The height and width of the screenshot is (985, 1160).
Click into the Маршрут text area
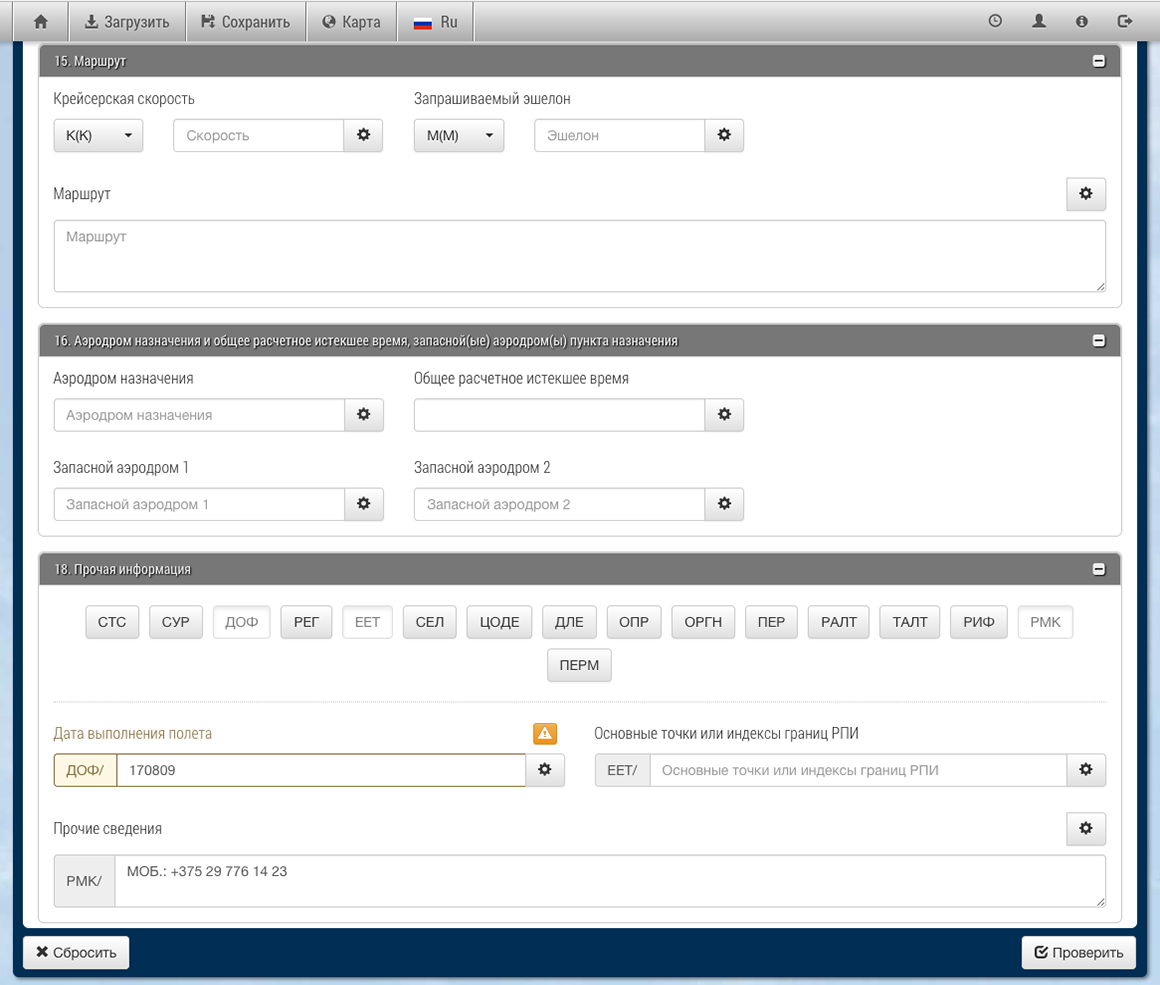click(x=579, y=256)
